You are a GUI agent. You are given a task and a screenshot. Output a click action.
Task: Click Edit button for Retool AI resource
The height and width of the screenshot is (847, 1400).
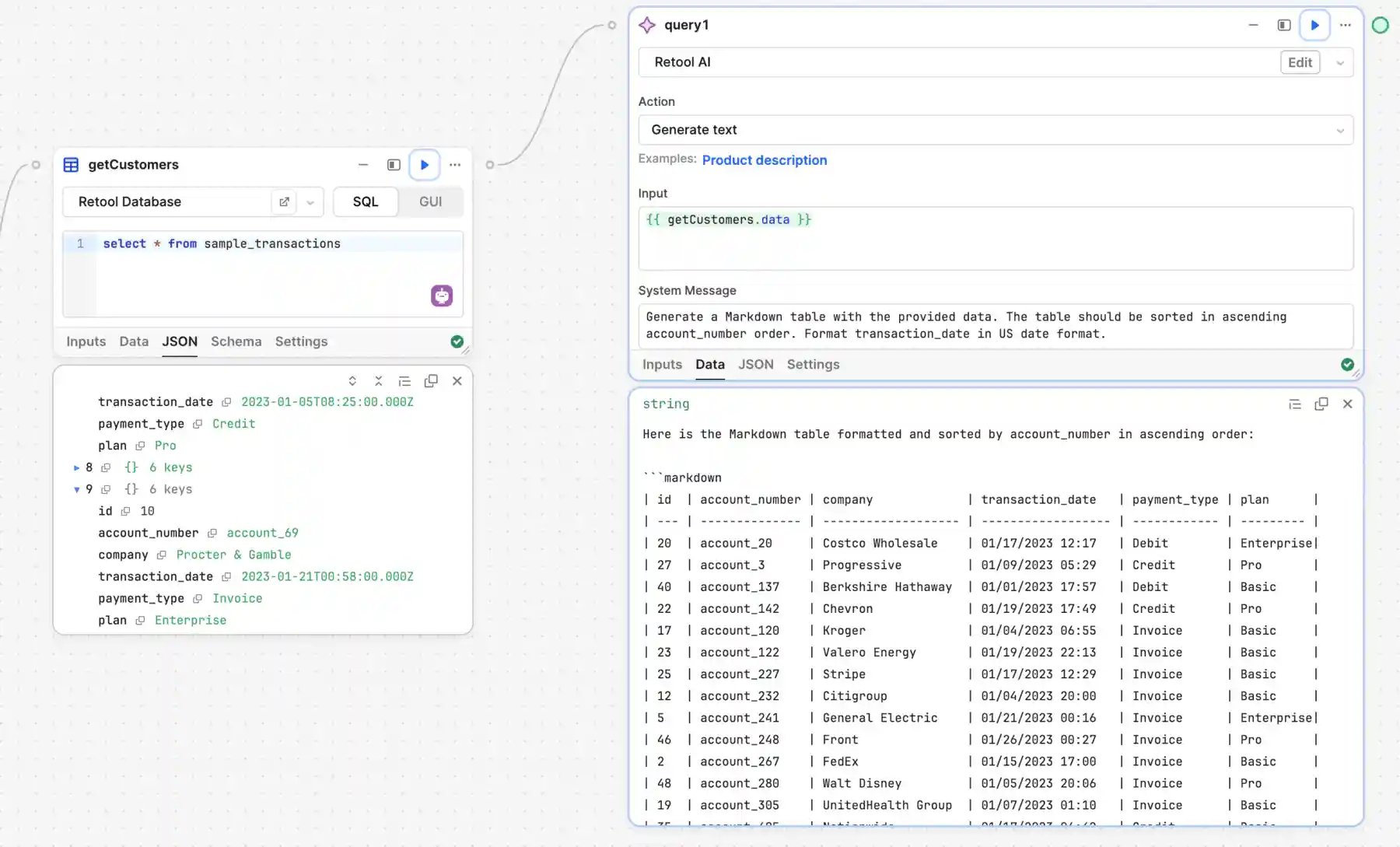tap(1300, 62)
